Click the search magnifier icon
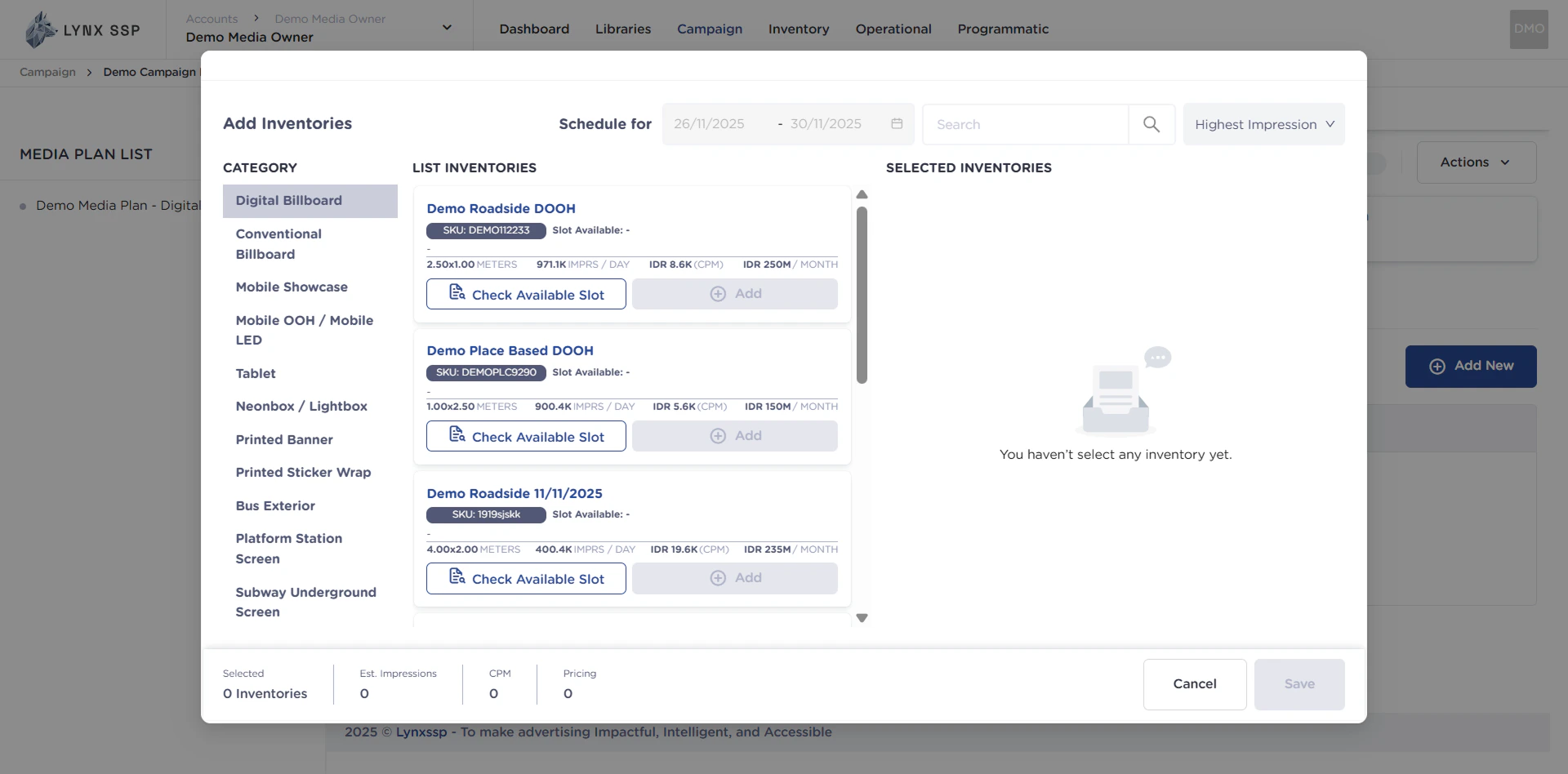 tap(1151, 124)
